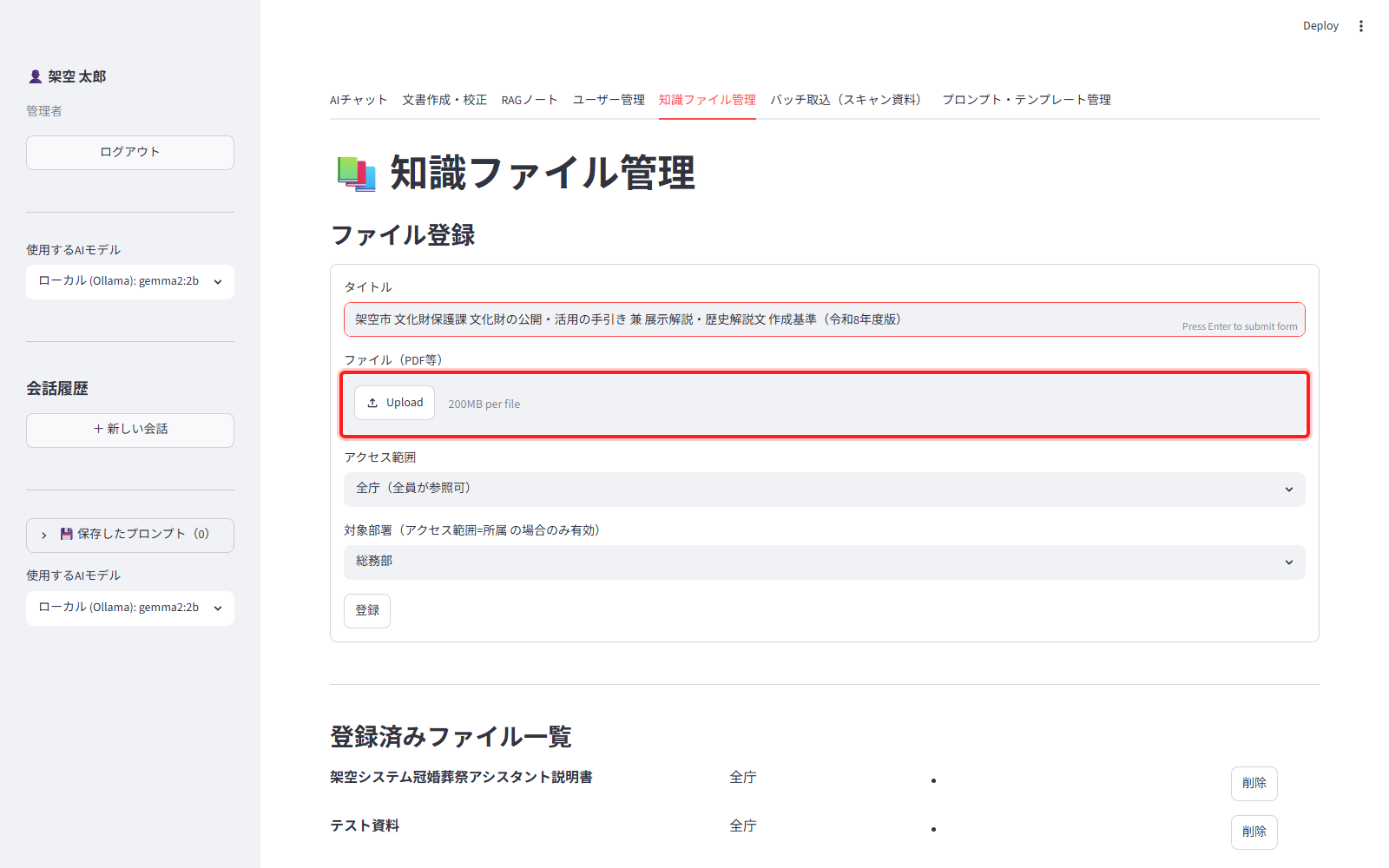Viewport: 1389px width, 868px height.
Task: Open the three-dot main menu
Action: pos(1361,26)
